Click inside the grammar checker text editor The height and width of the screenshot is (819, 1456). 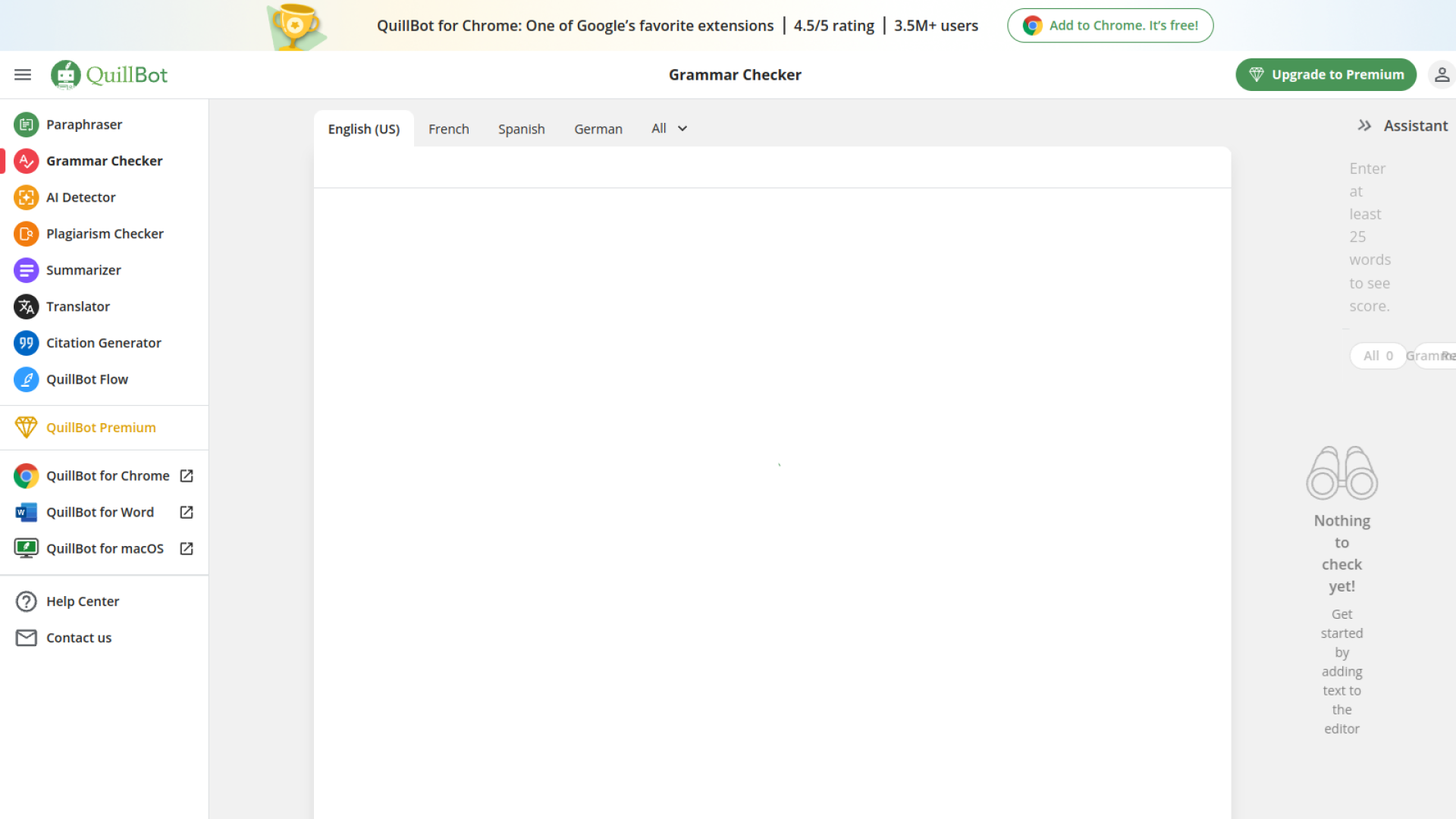coord(771,455)
